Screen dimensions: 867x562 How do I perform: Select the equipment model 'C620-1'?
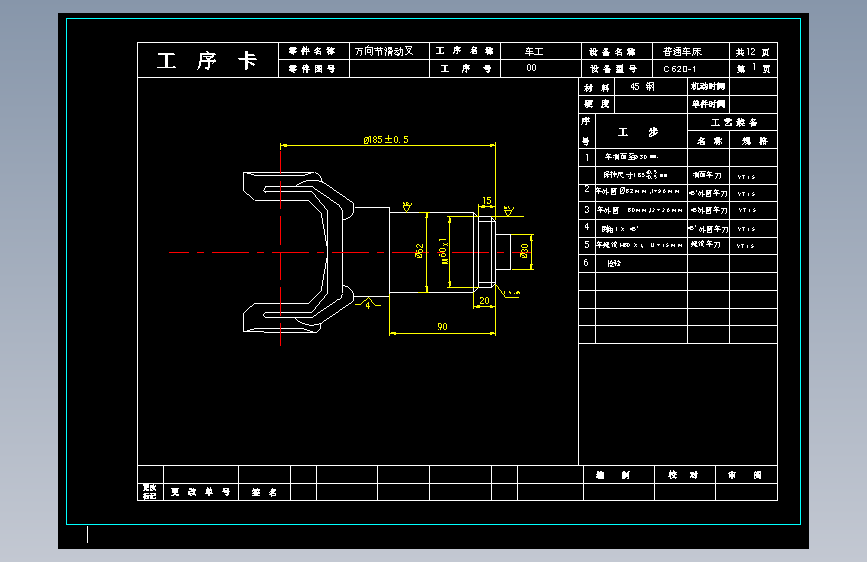pyautogui.click(x=680, y=69)
